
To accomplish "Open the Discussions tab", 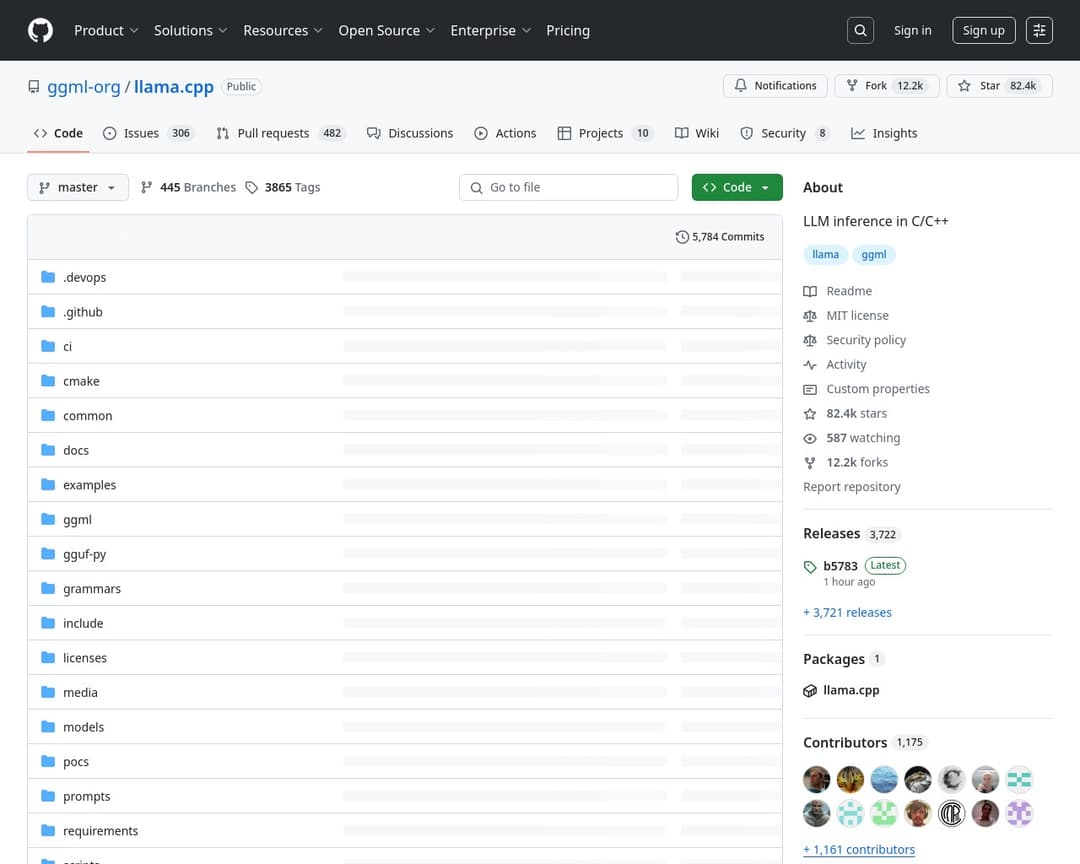I will (410, 133).
